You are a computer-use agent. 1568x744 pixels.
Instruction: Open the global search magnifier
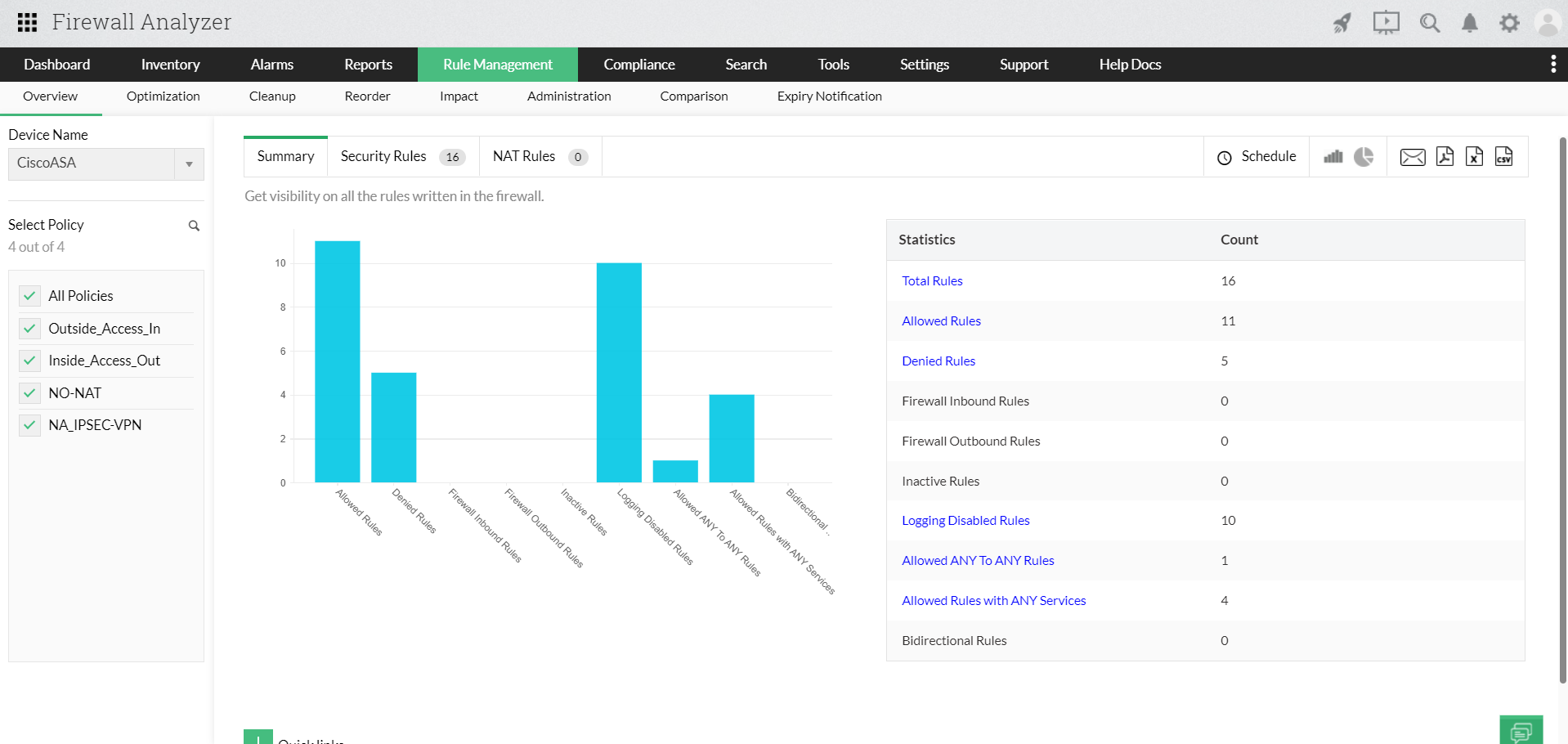pyautogui.click(x=1429, y=22)
